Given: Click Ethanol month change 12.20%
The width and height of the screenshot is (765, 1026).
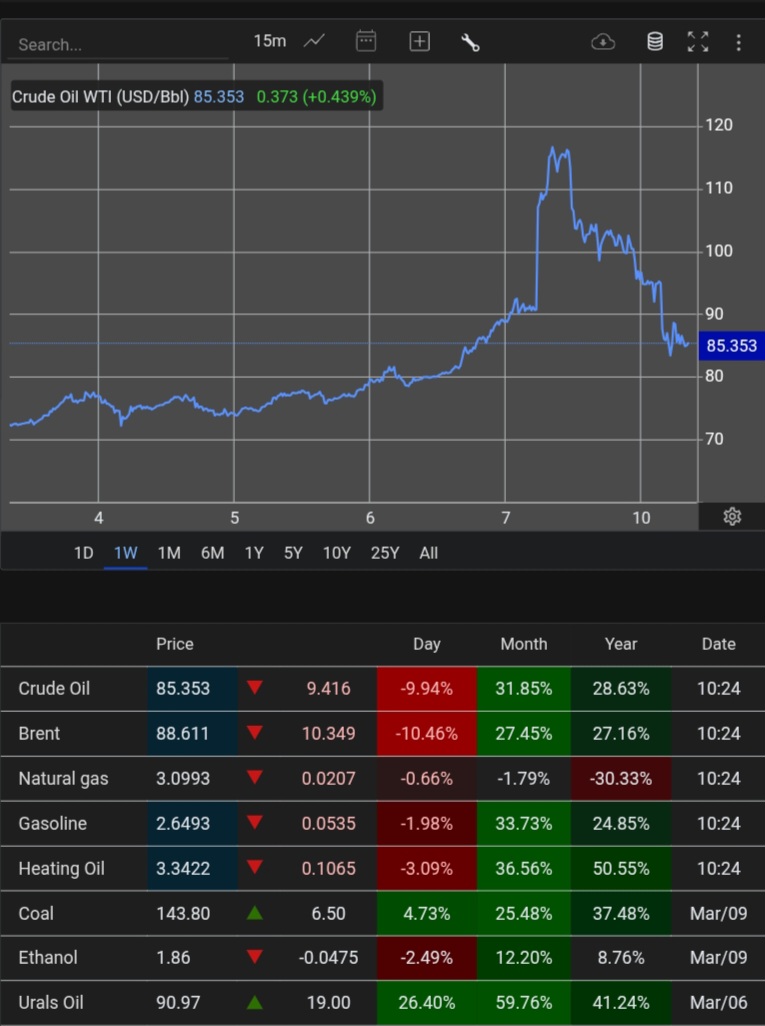Looking at the screenshot, I should tap(524, 958).
